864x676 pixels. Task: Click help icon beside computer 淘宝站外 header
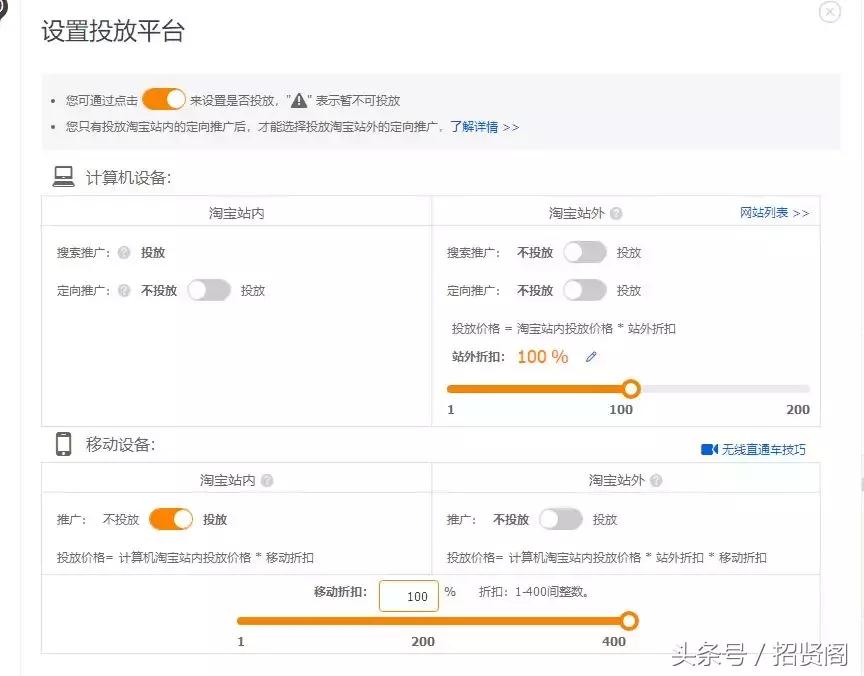point(617,213)
